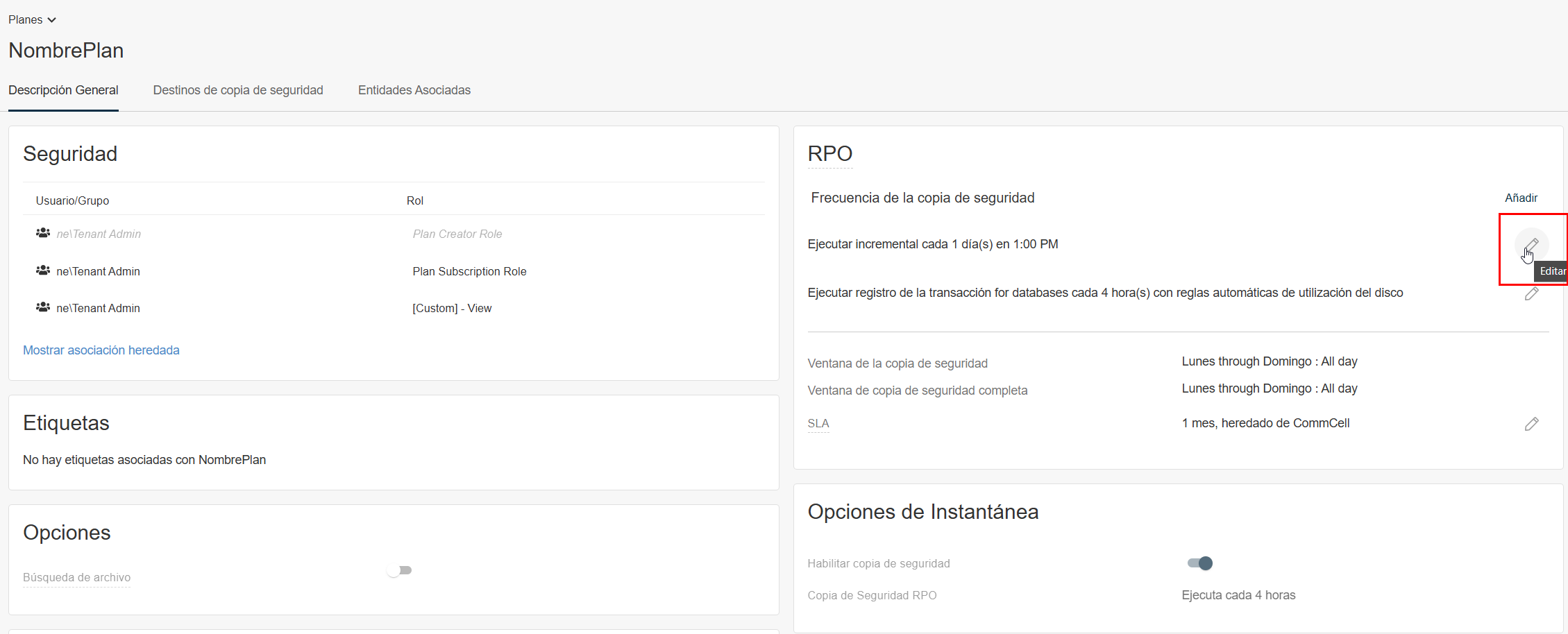Click the Búsqueda de archivo label
The height and width of the screenshot is (634, 1568).
pyautogui.click(x=76, y=577)
